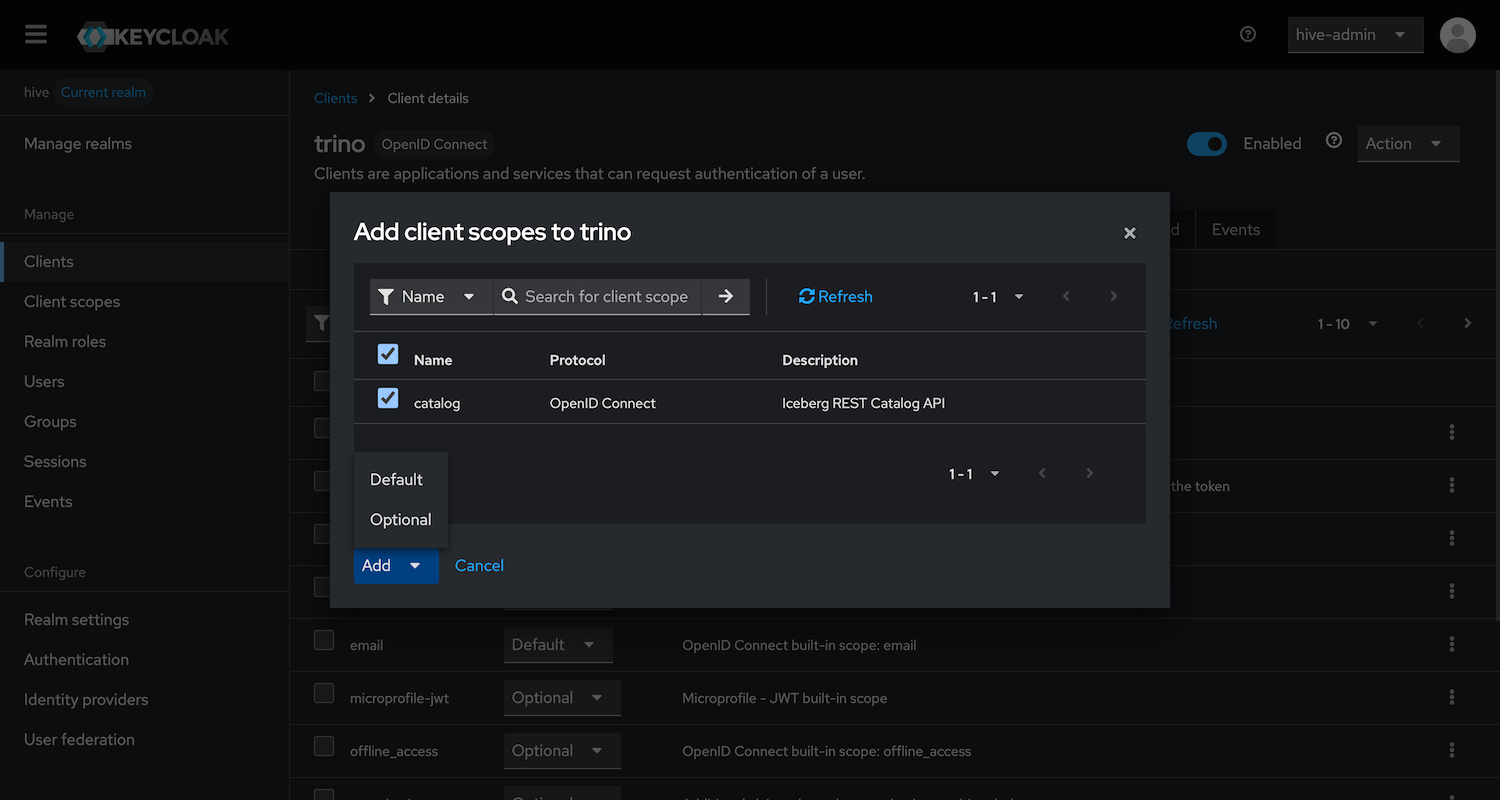The width and height of the screenshot is (1500, 800).
Task: Open the Action dropdown
Action: tap(1408, 144)
